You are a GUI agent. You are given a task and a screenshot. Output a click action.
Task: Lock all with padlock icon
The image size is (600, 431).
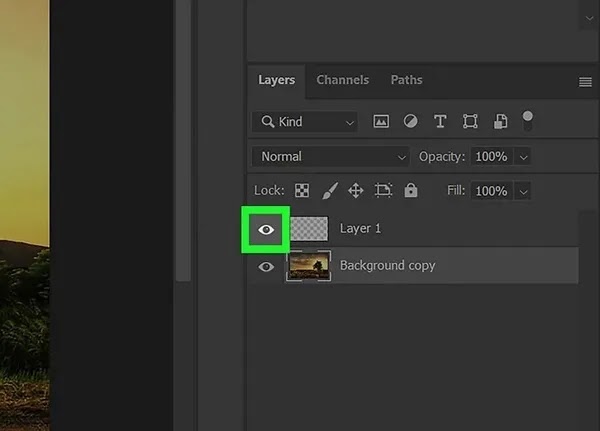coord(411,190)
